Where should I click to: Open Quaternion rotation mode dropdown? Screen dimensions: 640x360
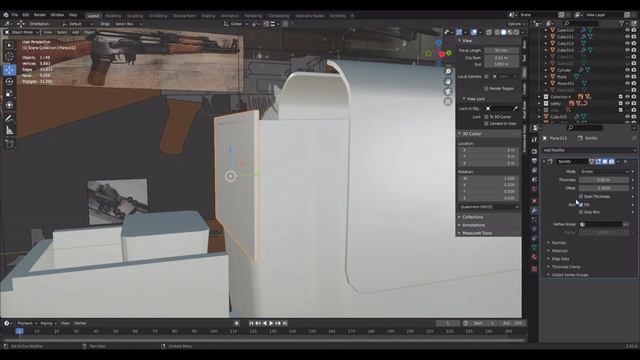[488, 207]
